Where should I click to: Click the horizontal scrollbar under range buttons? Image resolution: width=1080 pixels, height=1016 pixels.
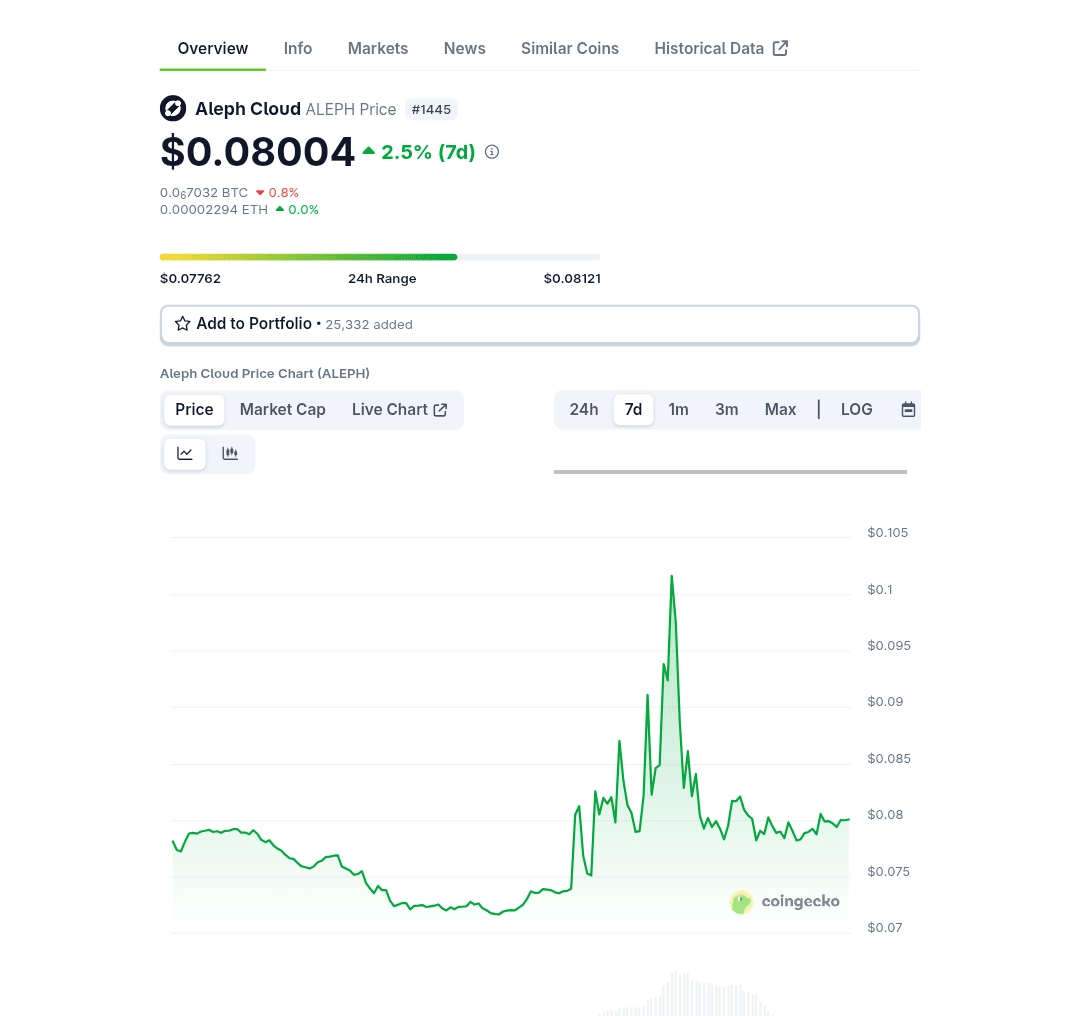(730, 472)
